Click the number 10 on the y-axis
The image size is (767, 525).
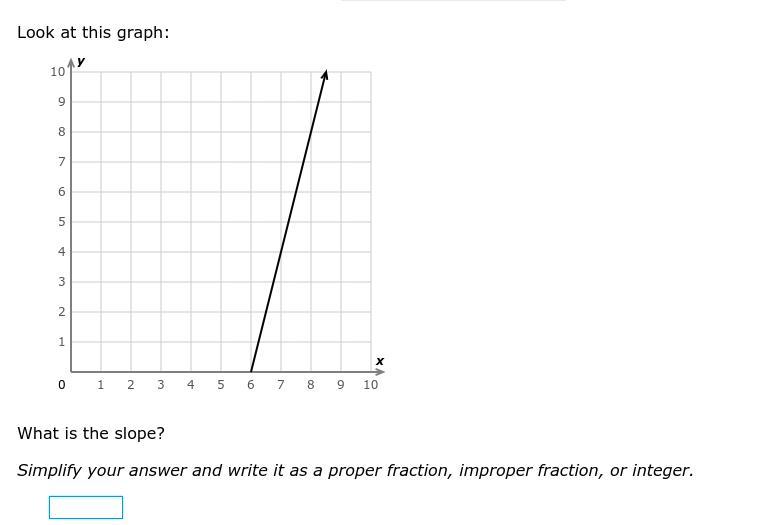58,71
